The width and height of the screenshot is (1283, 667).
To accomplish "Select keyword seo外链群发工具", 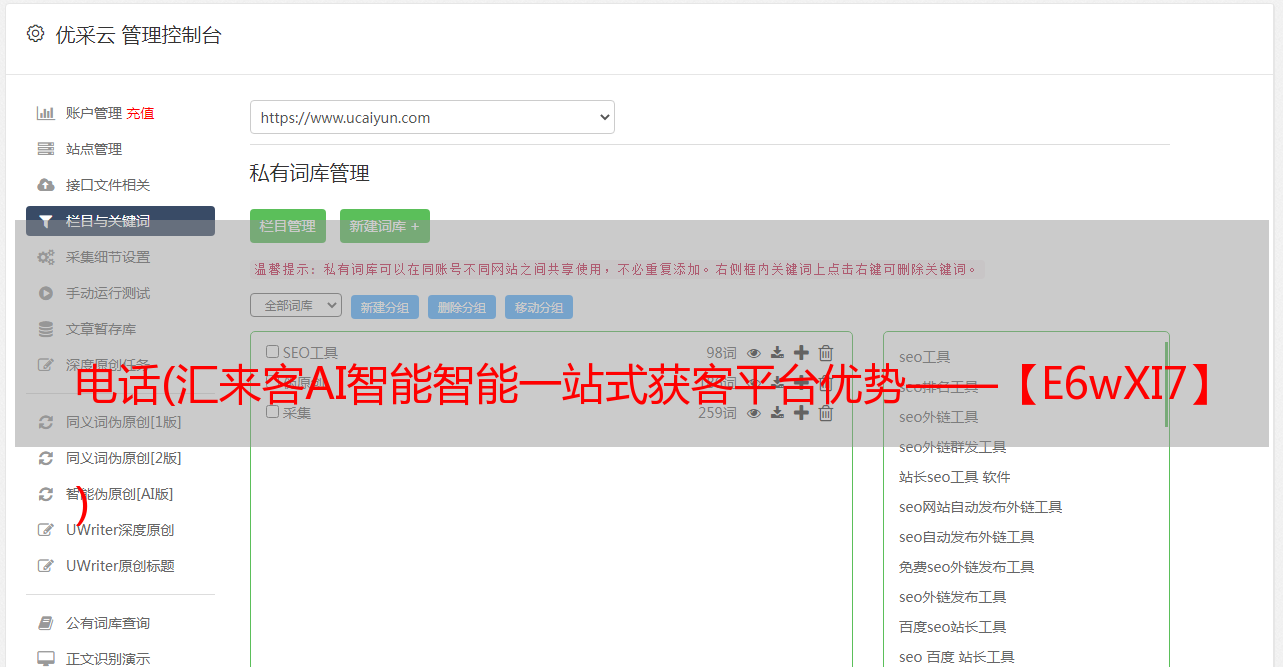I will coord(953,447).
